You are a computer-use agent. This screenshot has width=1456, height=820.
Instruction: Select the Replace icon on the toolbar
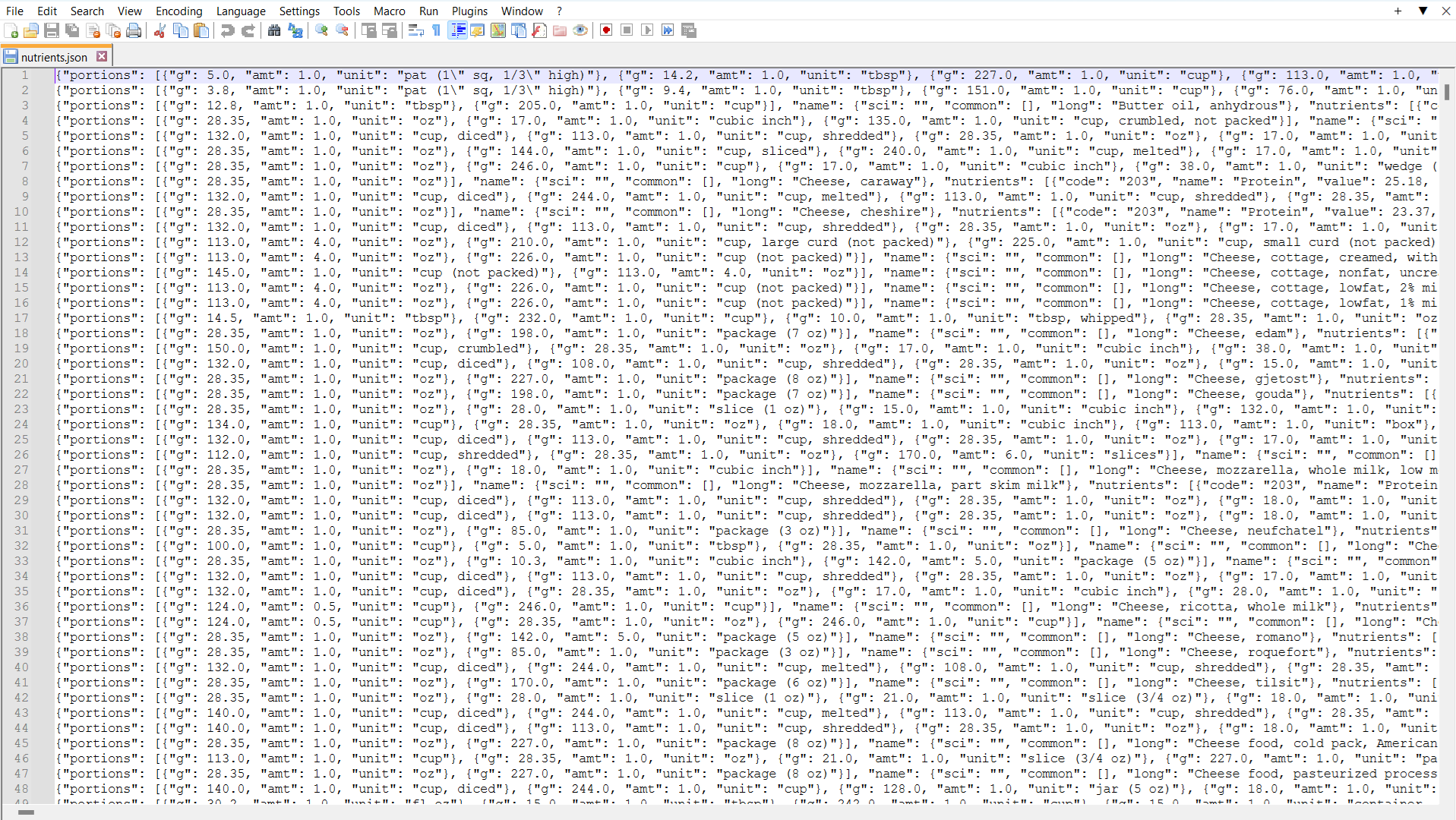[x=295, y=30]
